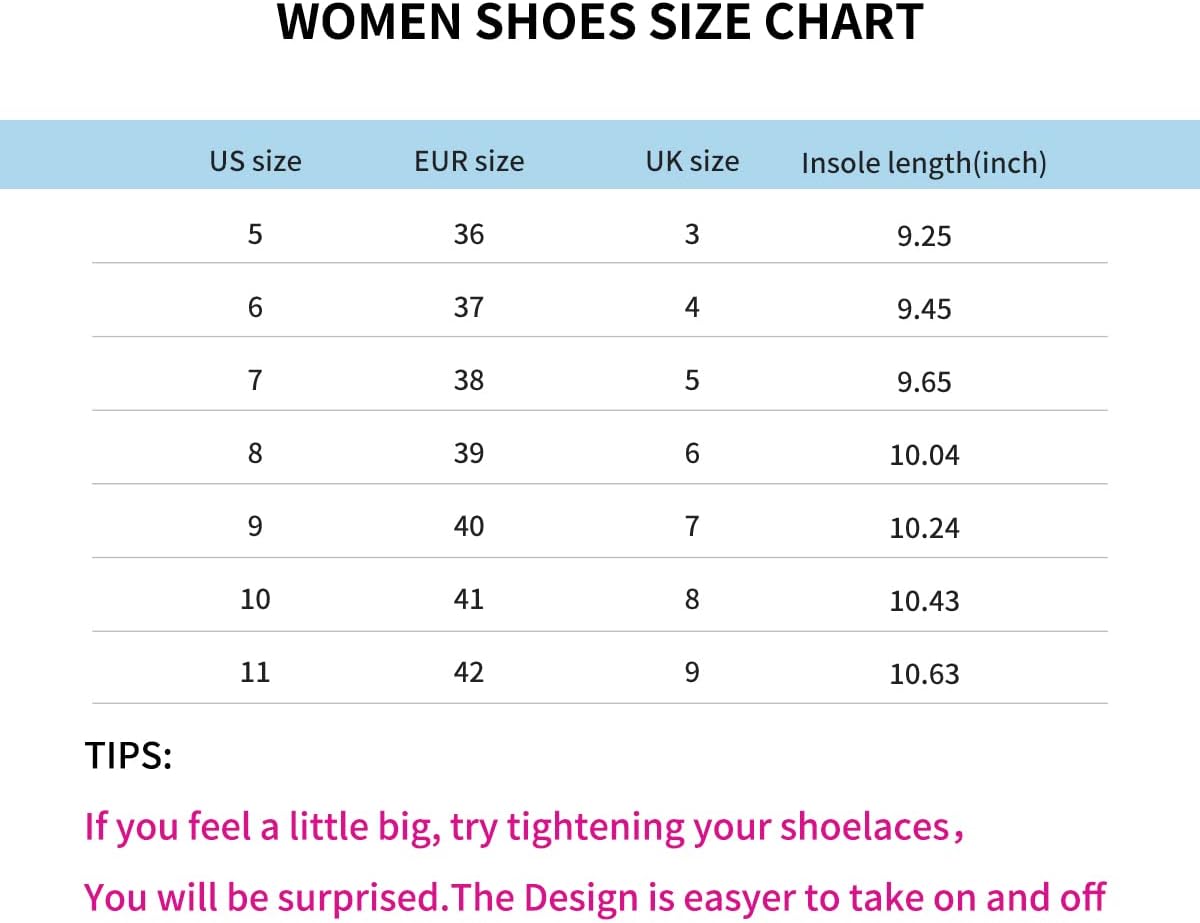Click US size 9 cell

point(255,525)
